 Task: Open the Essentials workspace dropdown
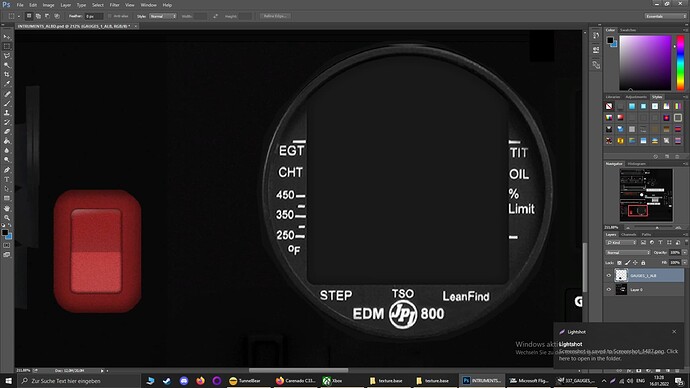[x=666, y=16]
